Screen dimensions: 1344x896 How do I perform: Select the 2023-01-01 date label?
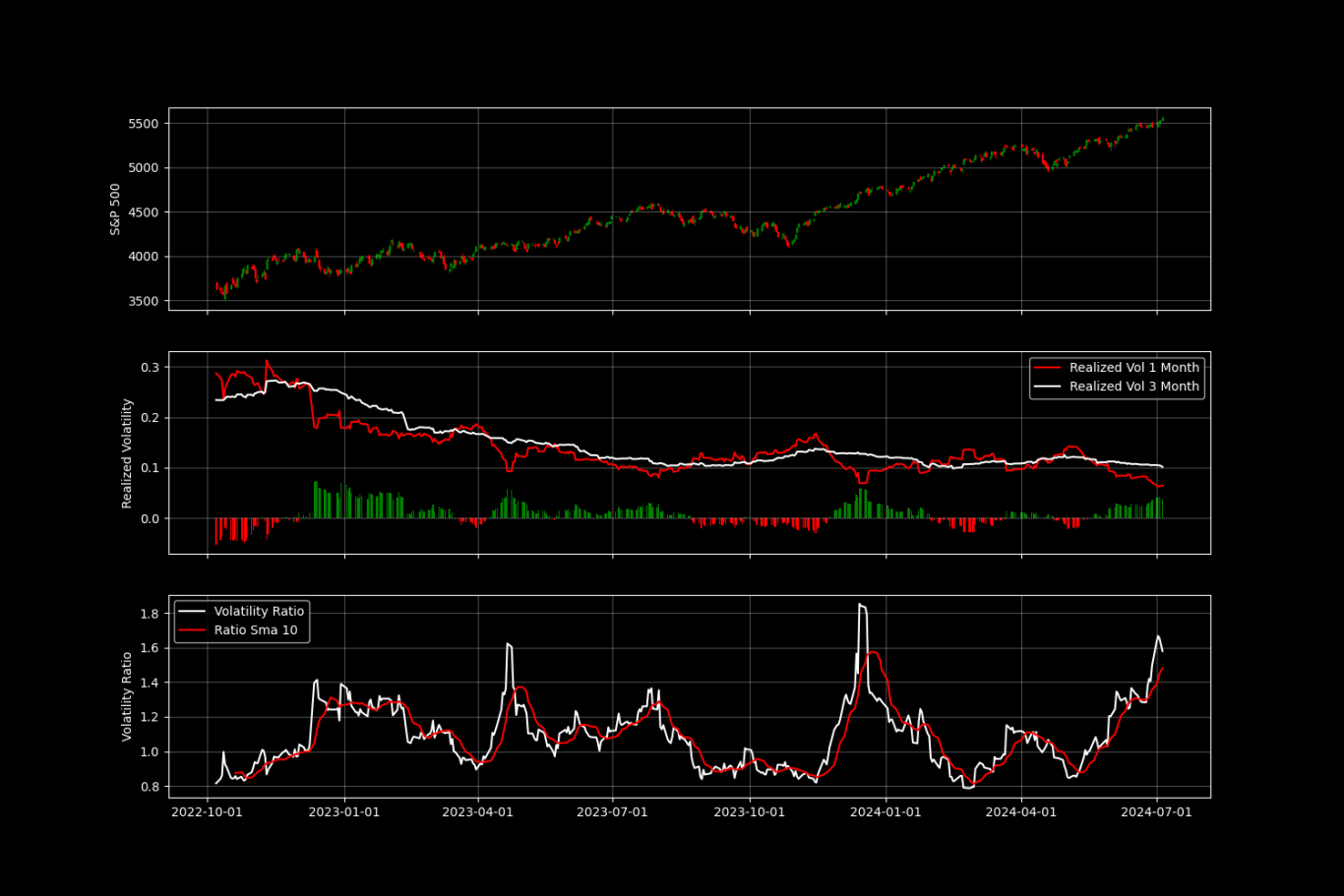[x=344, y=812]
